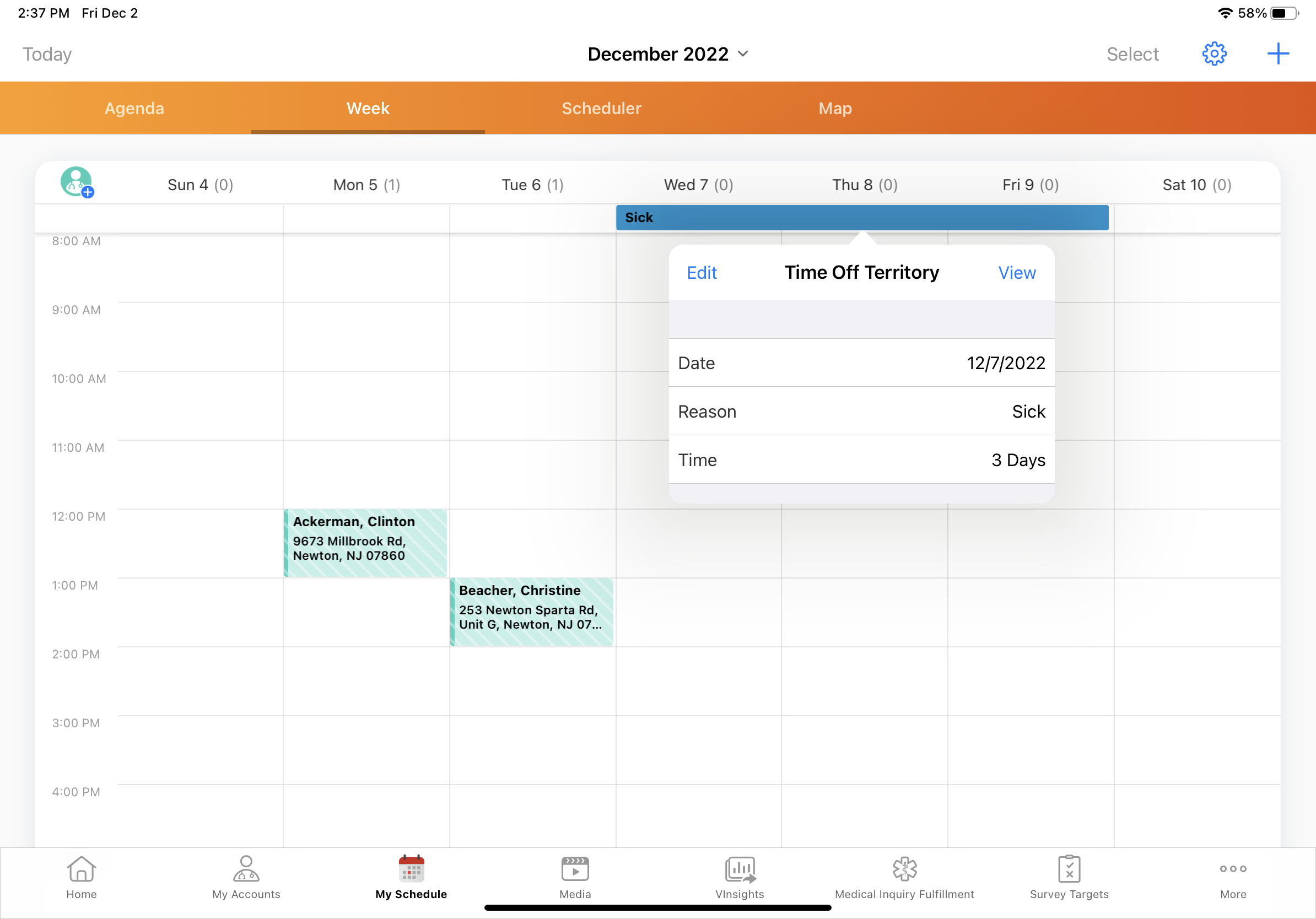1316x919 pixels.
Task: Switch to the Agenda tab
Action: click(134, 109)
